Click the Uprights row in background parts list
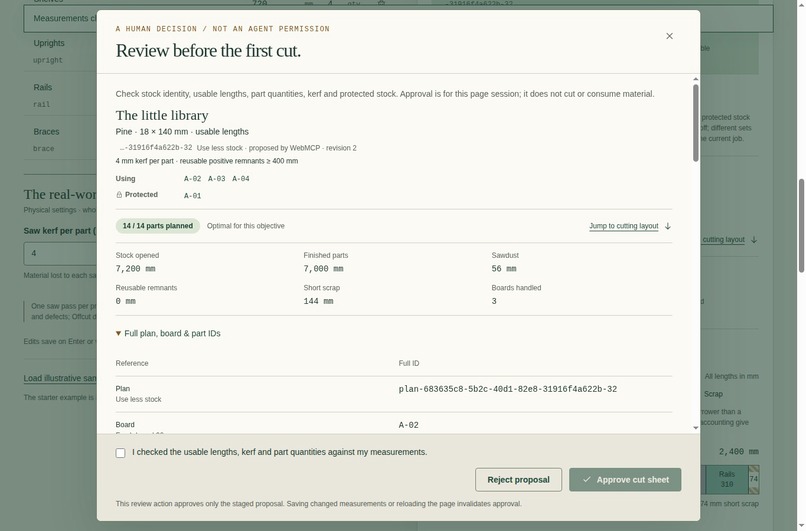 (x=60, y=51)
